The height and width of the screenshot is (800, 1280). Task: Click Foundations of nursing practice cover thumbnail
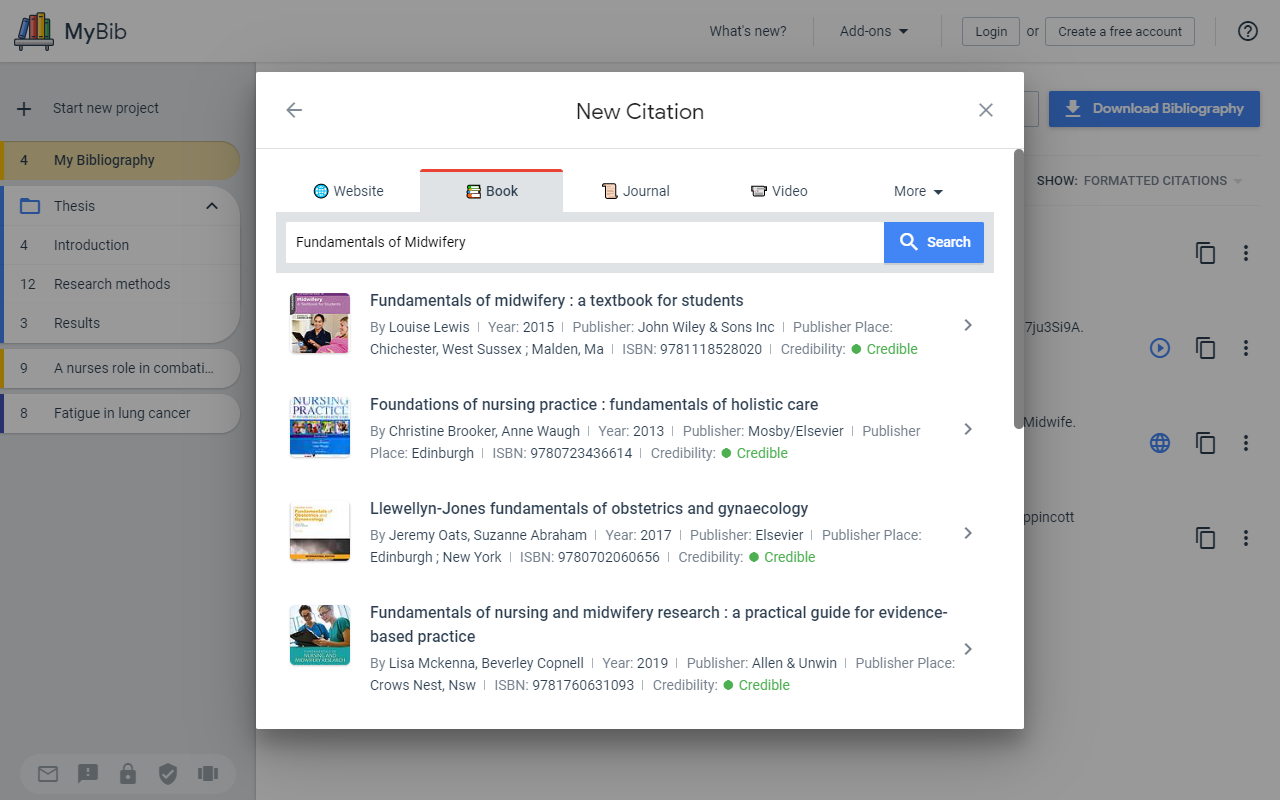point(320,428)
